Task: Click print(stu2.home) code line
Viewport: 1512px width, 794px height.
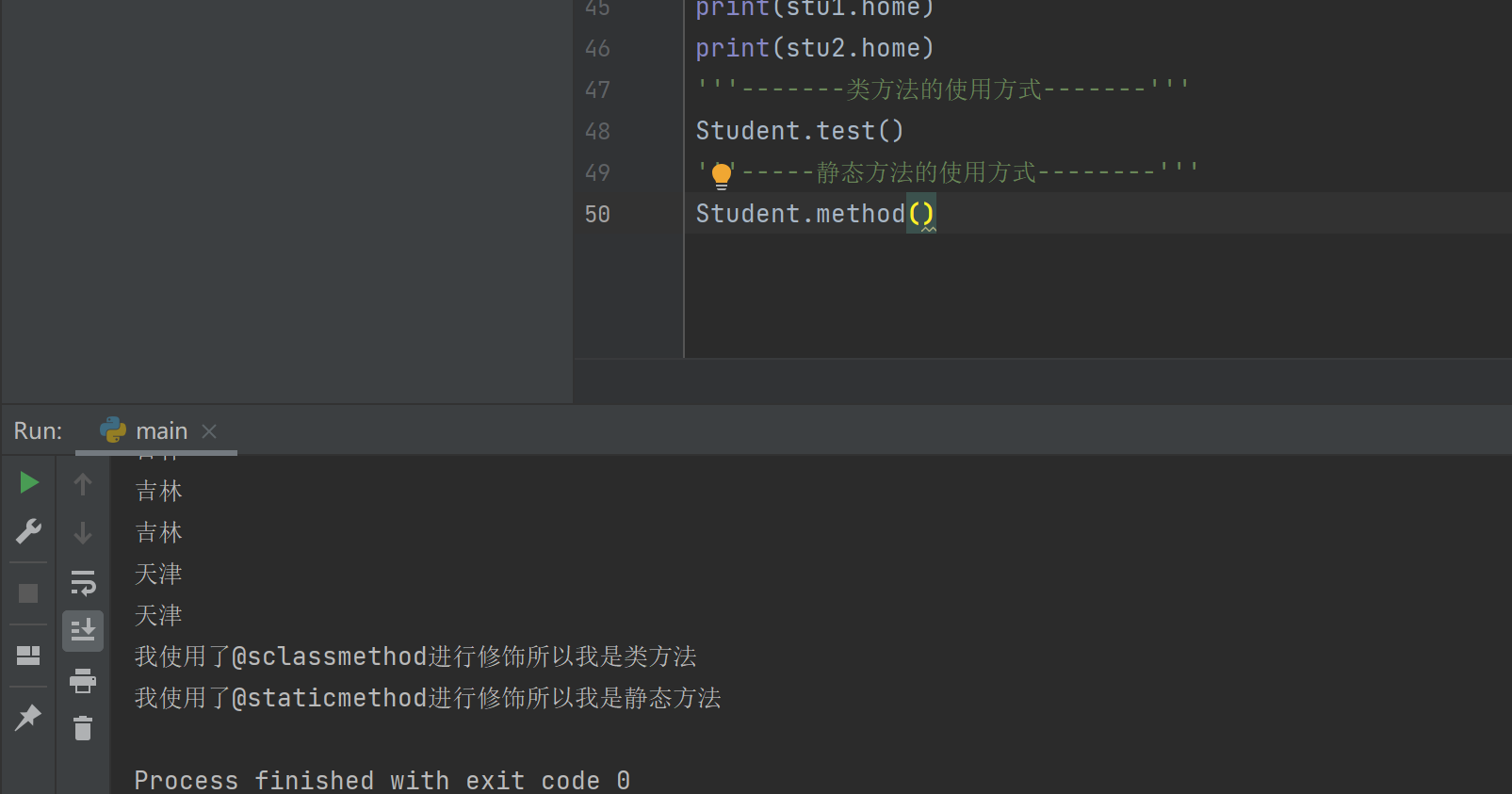Action: (815, 48)
